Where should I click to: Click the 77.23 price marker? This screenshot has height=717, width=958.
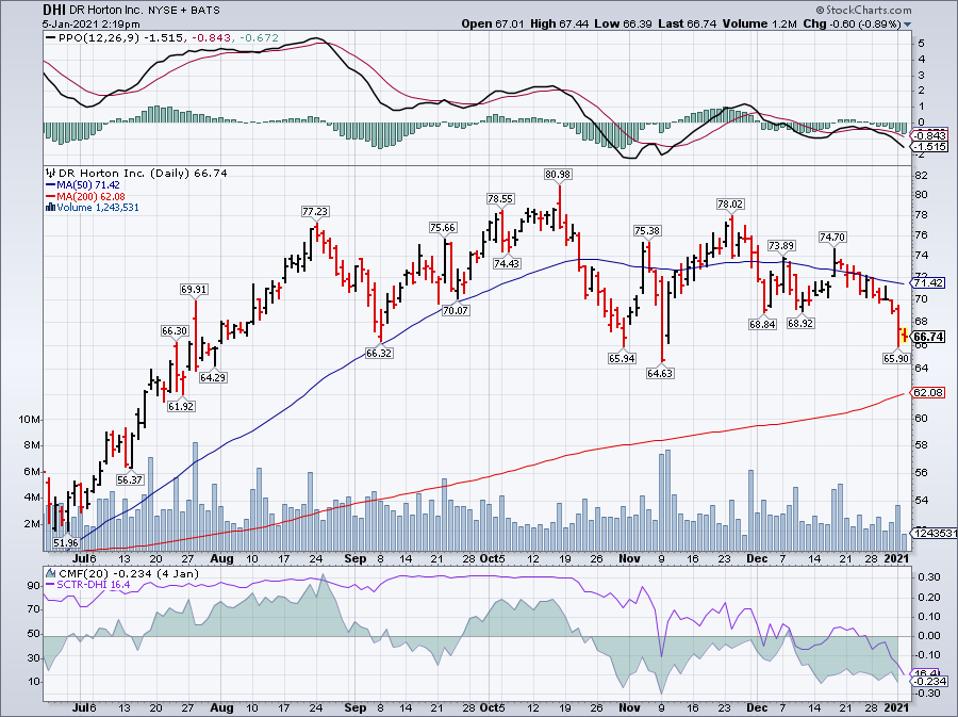click(315, 211)
